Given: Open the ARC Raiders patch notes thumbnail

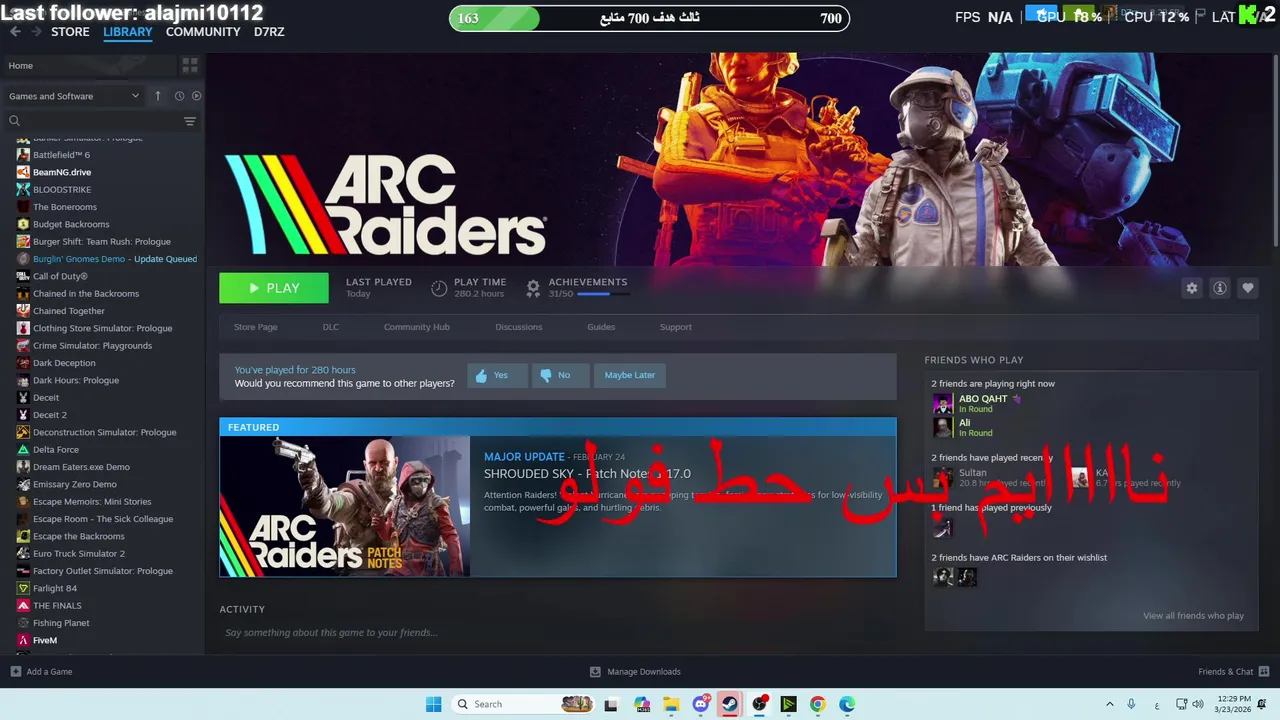Looking at the screenshot, I should point(345,506).
